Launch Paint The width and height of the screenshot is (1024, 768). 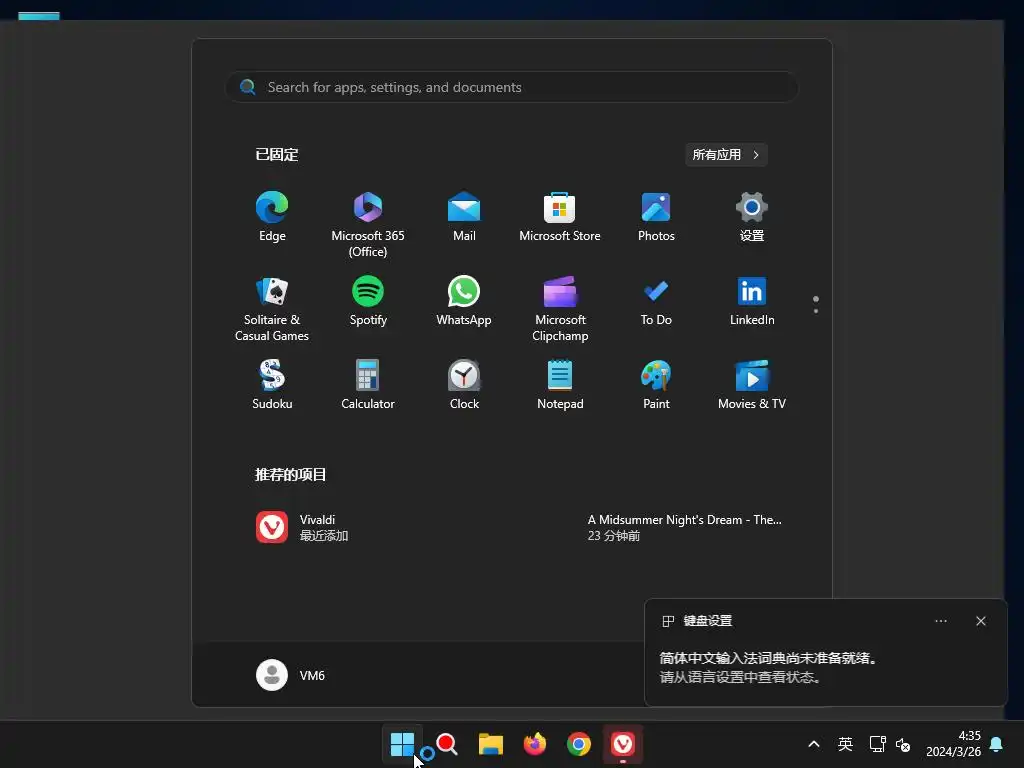(x=656, y=385)
